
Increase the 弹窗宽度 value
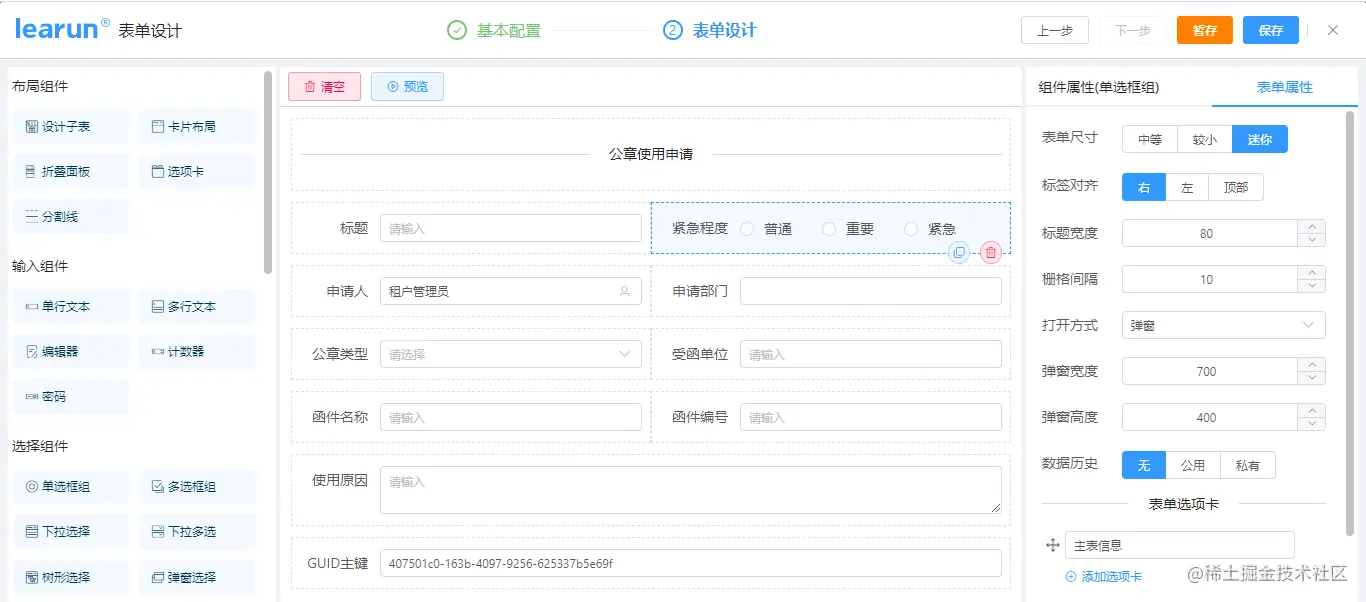pos(1311,365)
